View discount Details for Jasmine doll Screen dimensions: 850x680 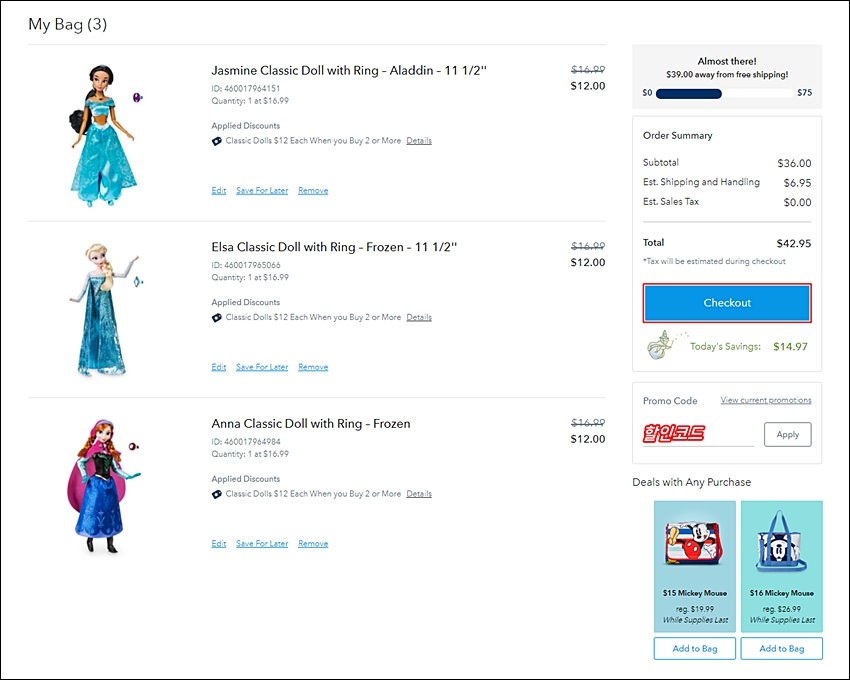click(x=419, y=140)
